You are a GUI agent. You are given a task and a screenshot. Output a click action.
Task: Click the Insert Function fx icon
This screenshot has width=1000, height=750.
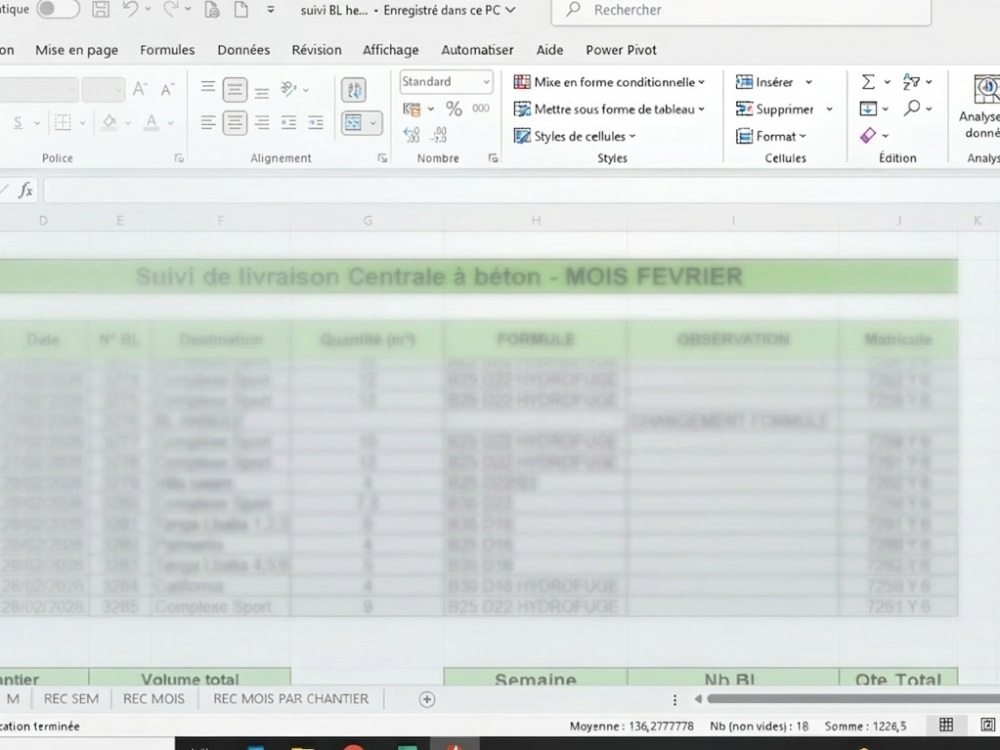point(26,190)
